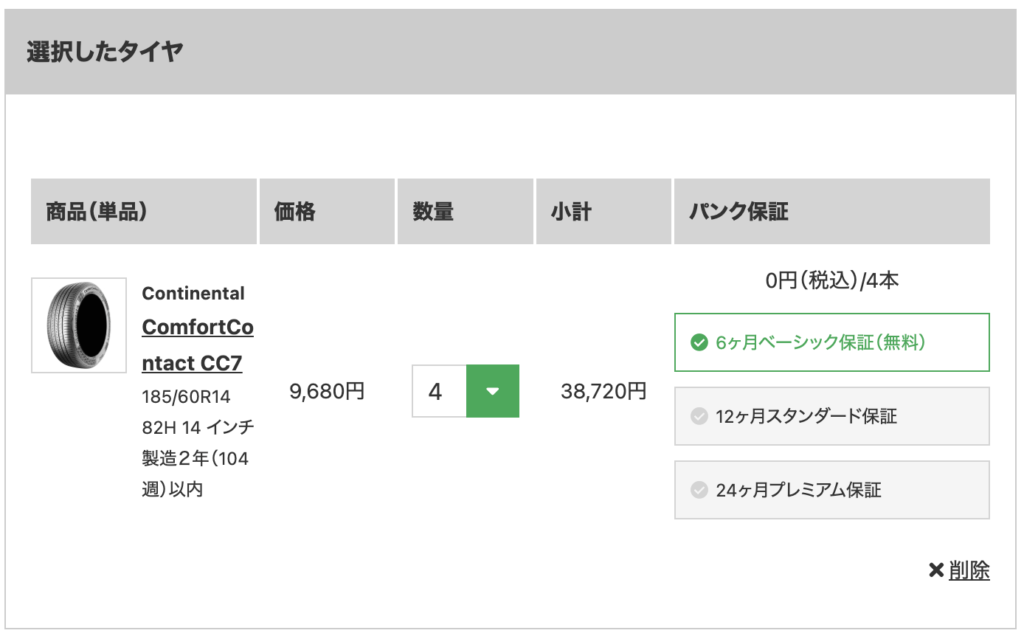1024x636 pixels.
Task: Click the X icon beside 削除
Action: tap(936, 570)
